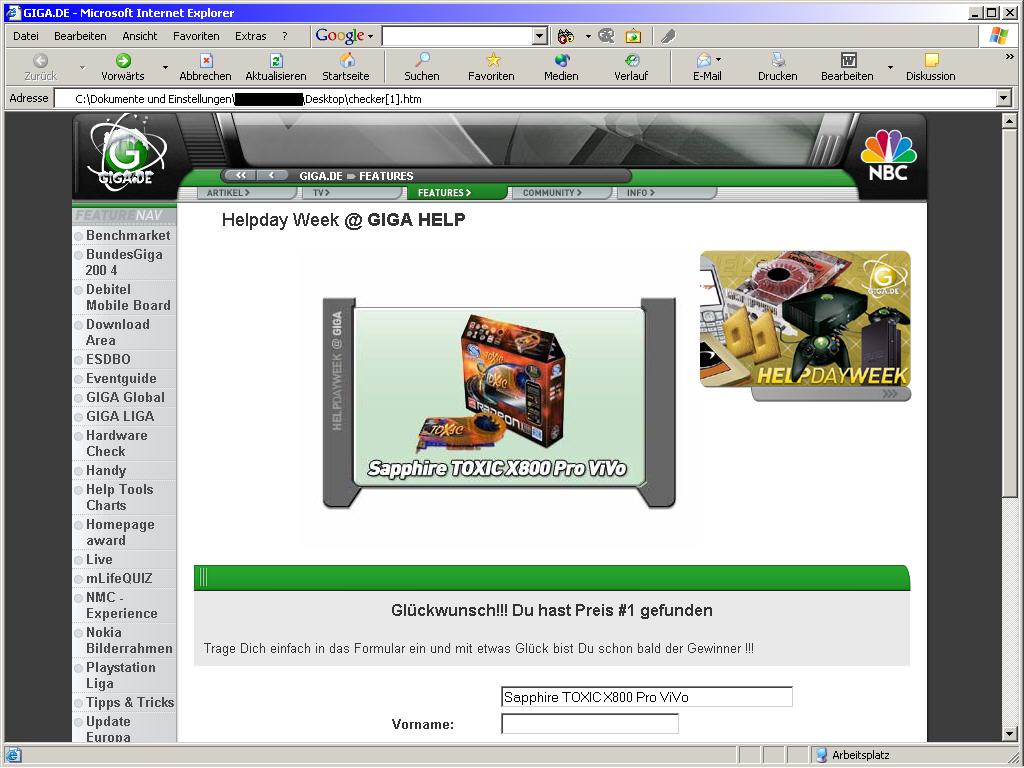Go to Startseite home icon
Viewport: 1024px width, 768px height.
tap(346, 61)
